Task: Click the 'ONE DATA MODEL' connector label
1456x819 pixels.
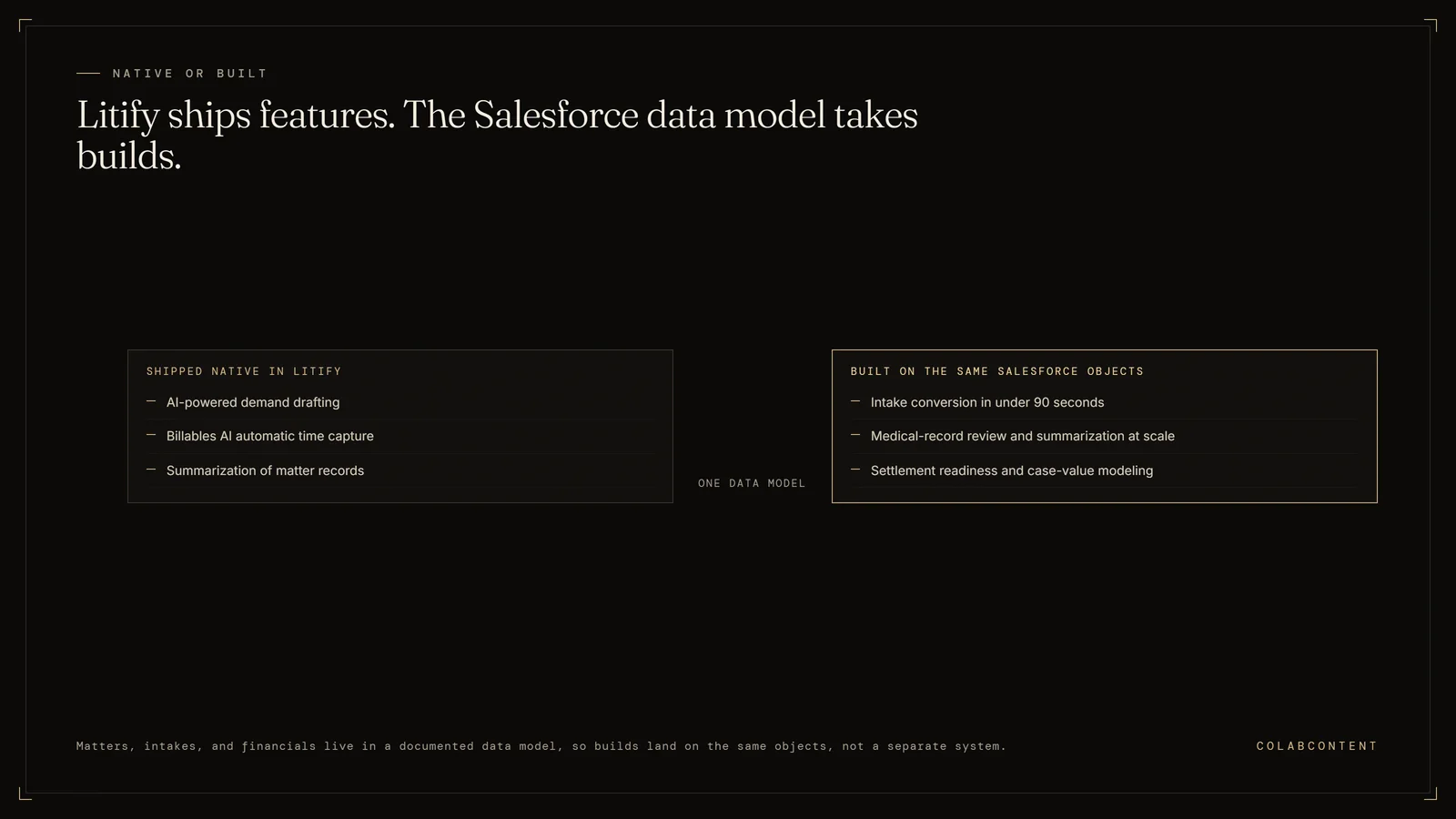Action: click(752, 483)
